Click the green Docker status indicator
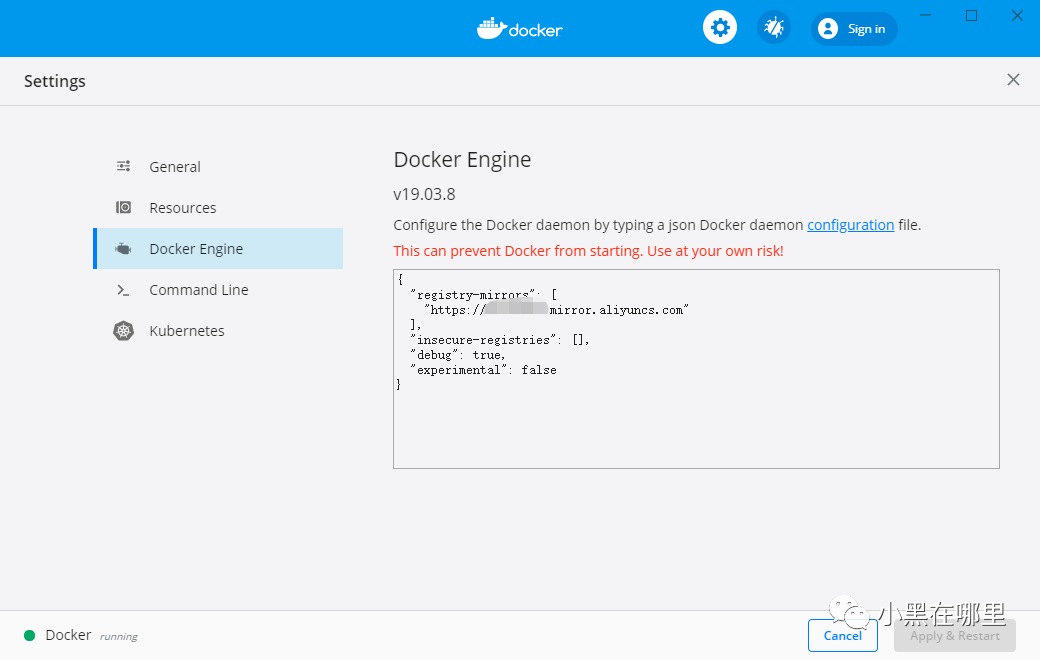Image resolution: width=1040 pixels, height=660 pixels. tap(29, 635)
